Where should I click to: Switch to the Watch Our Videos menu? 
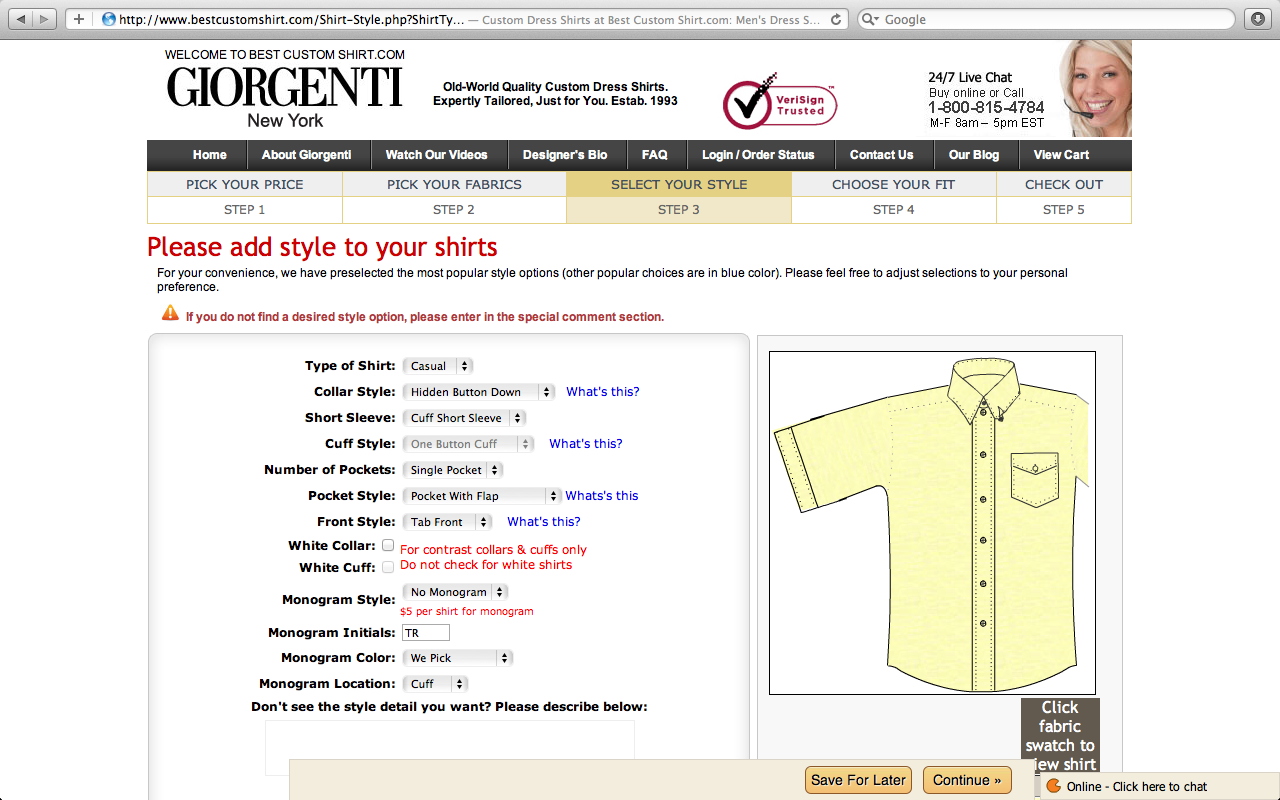point(439,155)
